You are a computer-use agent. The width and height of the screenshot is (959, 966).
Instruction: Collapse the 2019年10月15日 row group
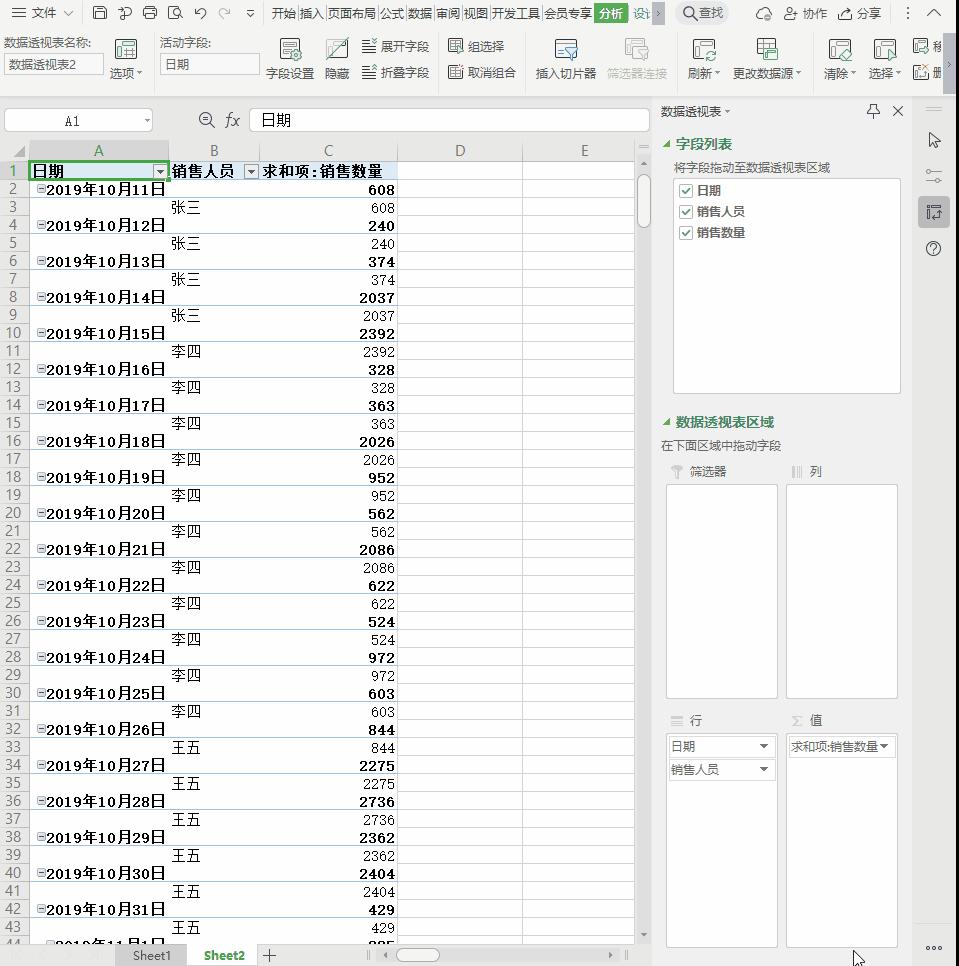tap(41, 333)
